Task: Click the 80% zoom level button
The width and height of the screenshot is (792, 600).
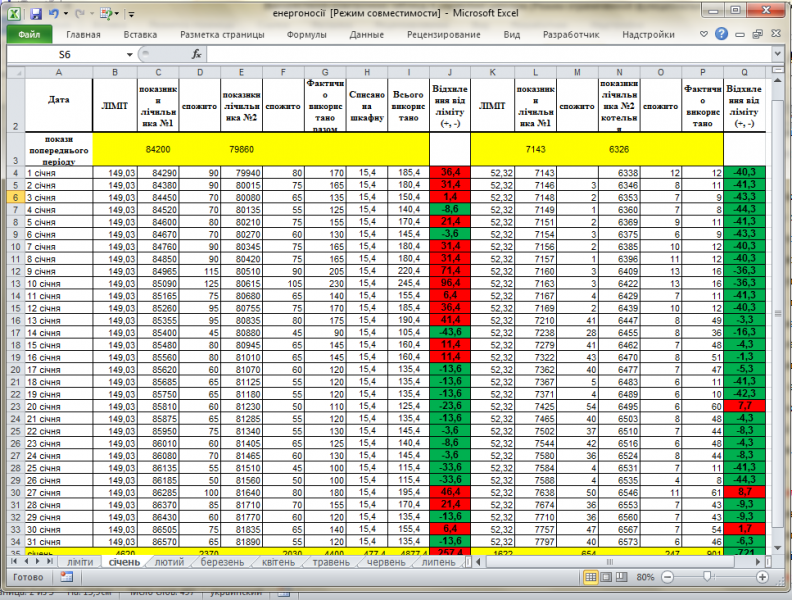Action: 647,578
